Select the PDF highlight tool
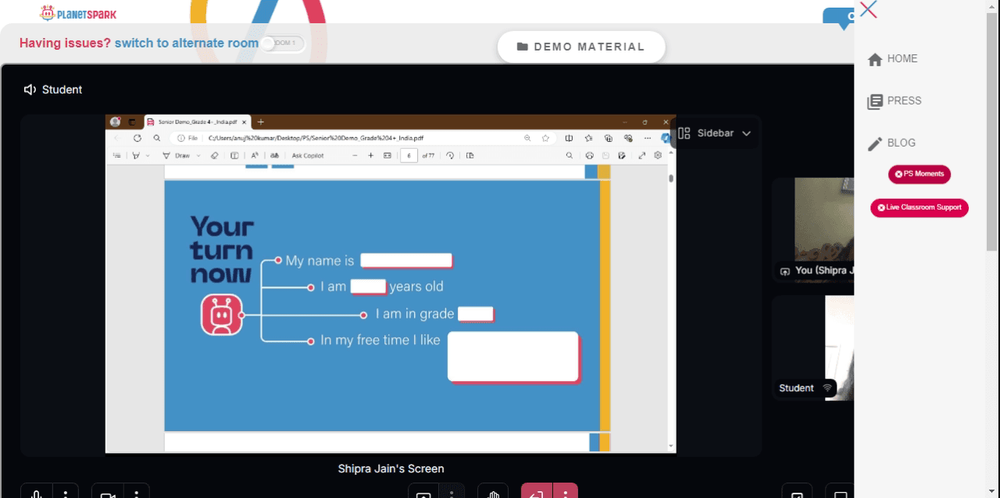This screenshot has height=498, width=1000. click(136, 156)
